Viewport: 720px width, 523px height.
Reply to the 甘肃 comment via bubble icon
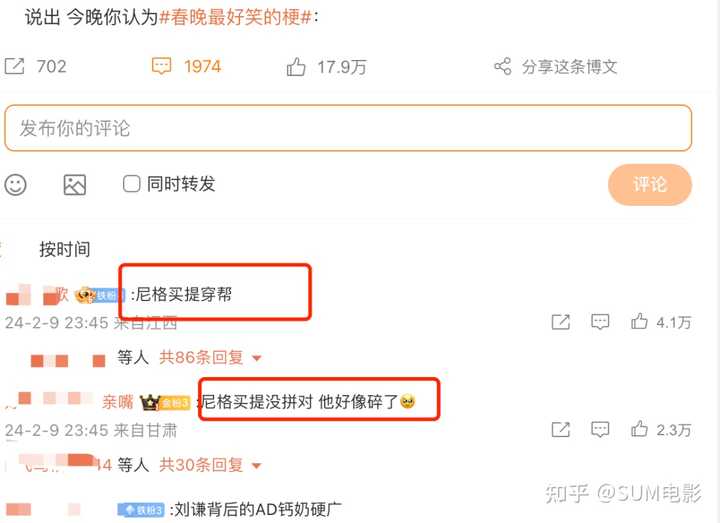pos(600,429)
